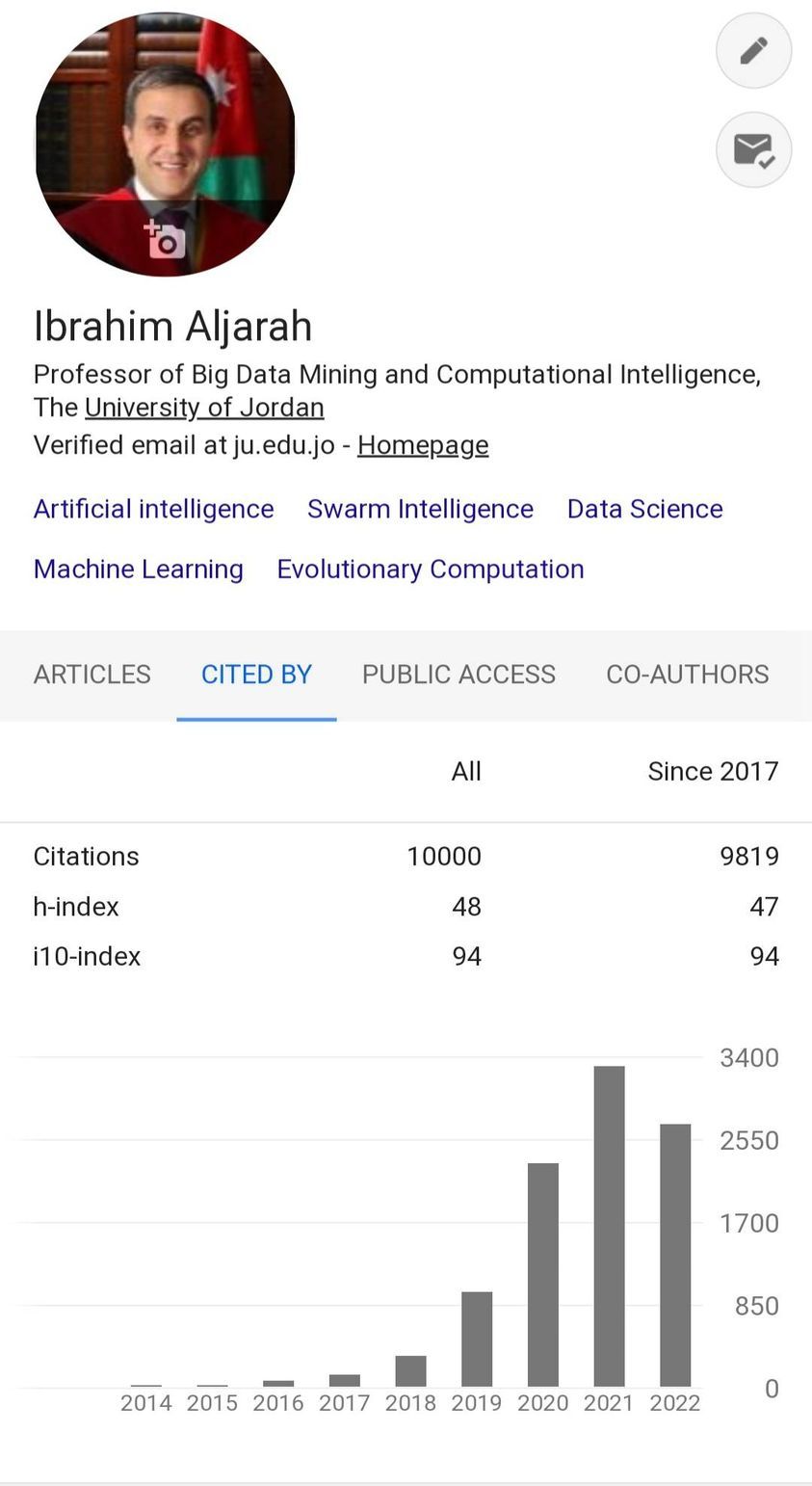Click the h-index label
This screenshot has height=1486, width=812.
[x=76, y=907]
